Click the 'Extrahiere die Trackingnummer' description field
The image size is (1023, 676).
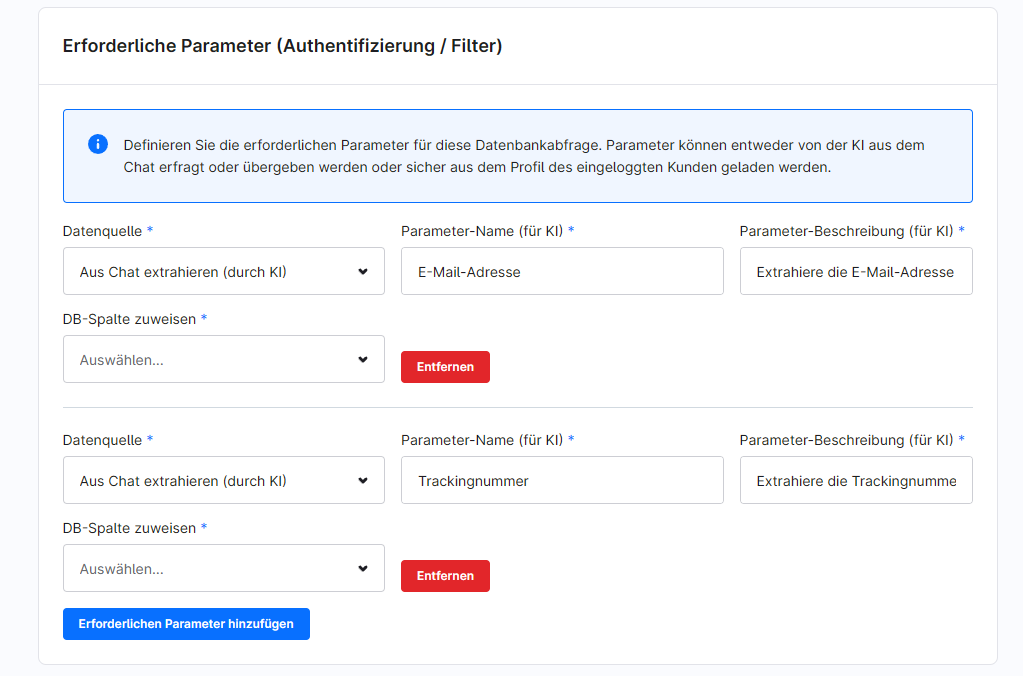point(855,481)
